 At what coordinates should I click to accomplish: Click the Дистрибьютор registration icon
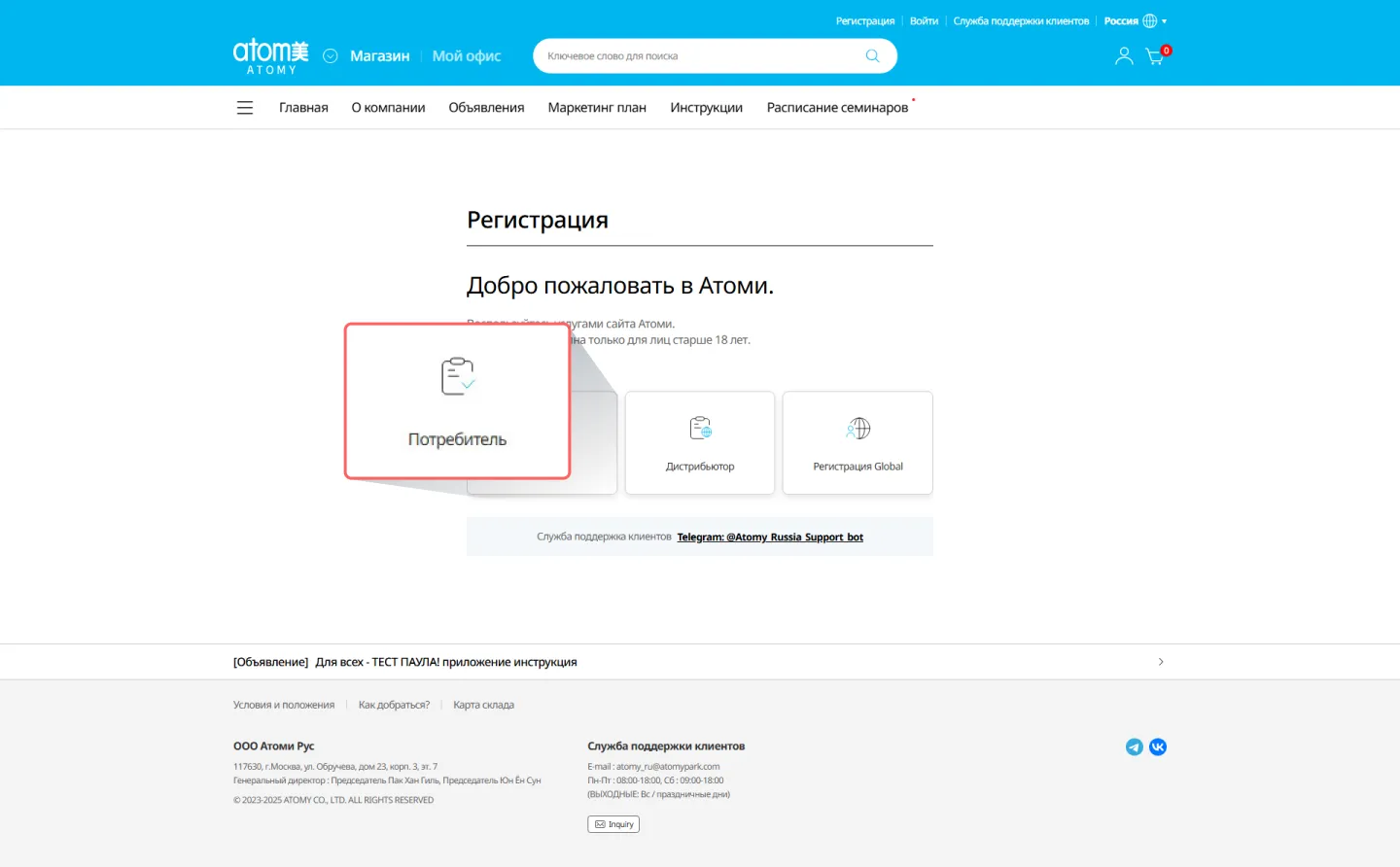[699, 428]
